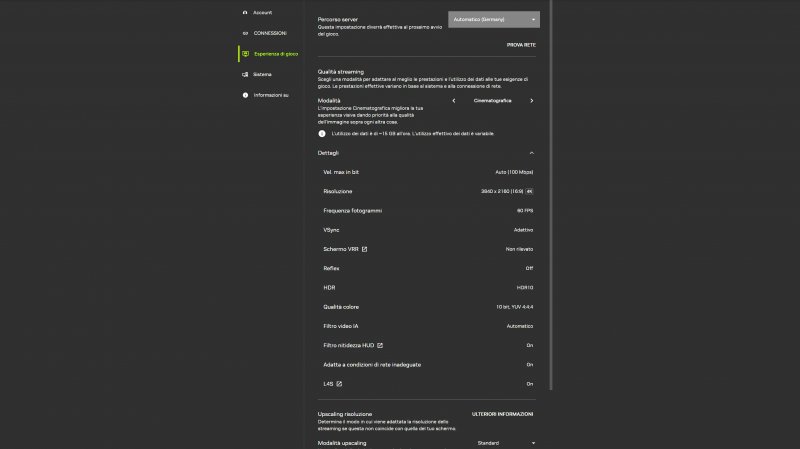Viewport: 800px width, 449px height.
Task: Open the Percorso server dropdown
Action: (493, 19)
